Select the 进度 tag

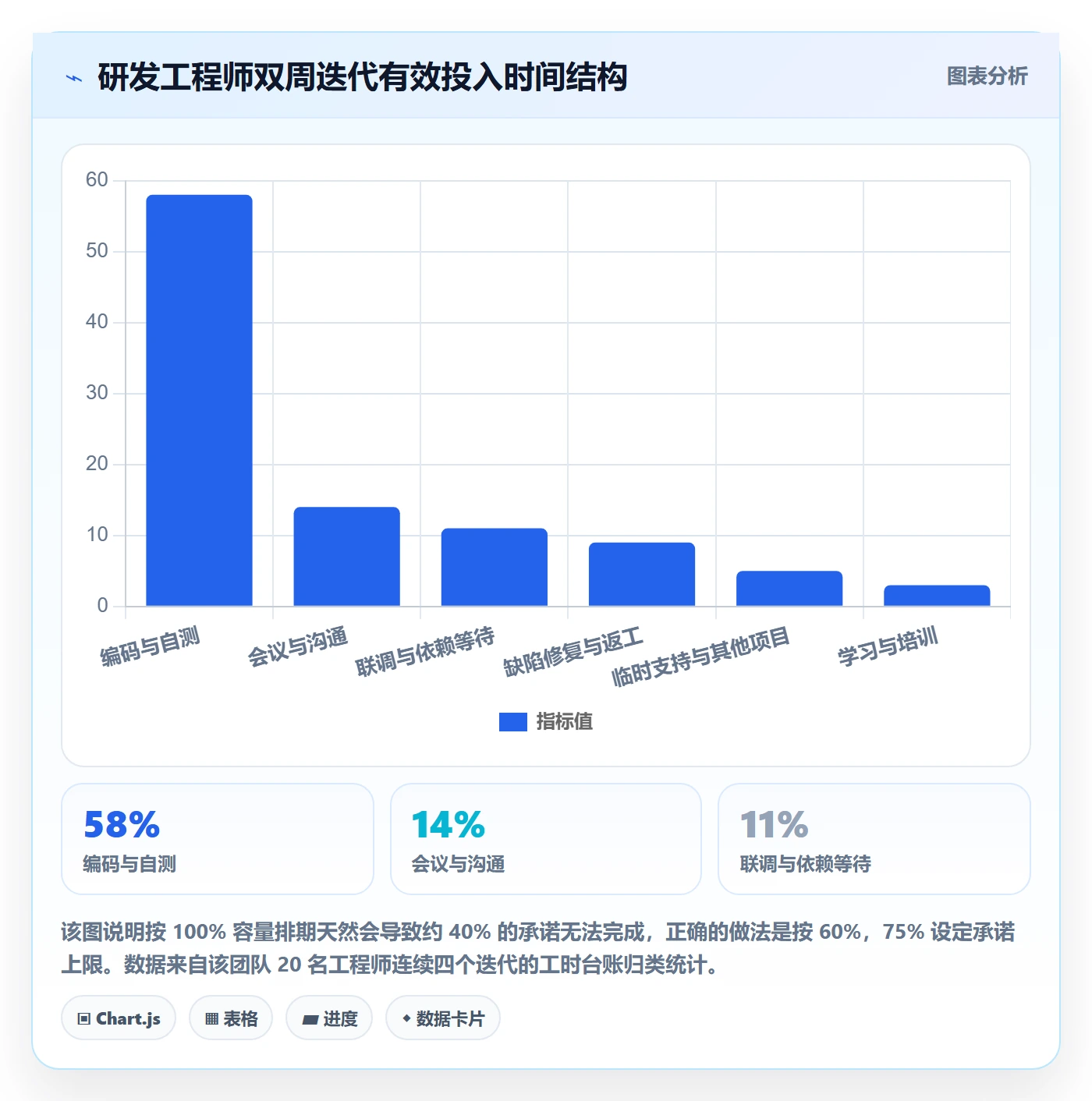pyautogui.click(x=329, y=1018)
